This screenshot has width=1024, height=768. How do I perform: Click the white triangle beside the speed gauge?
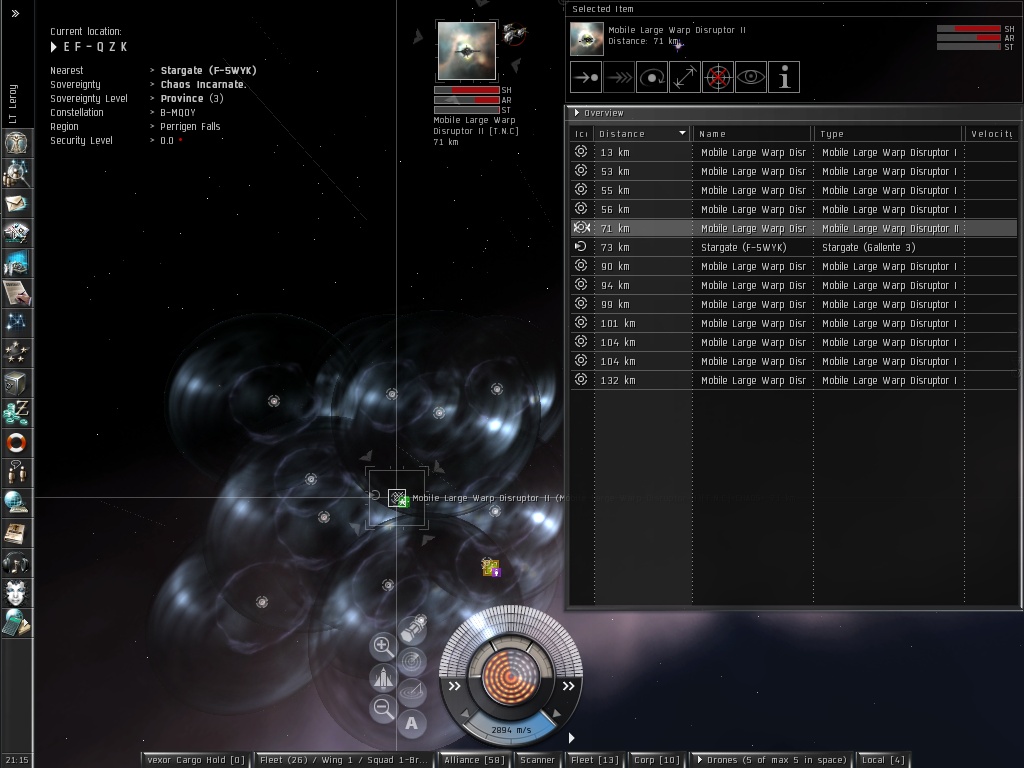(571, 738)
